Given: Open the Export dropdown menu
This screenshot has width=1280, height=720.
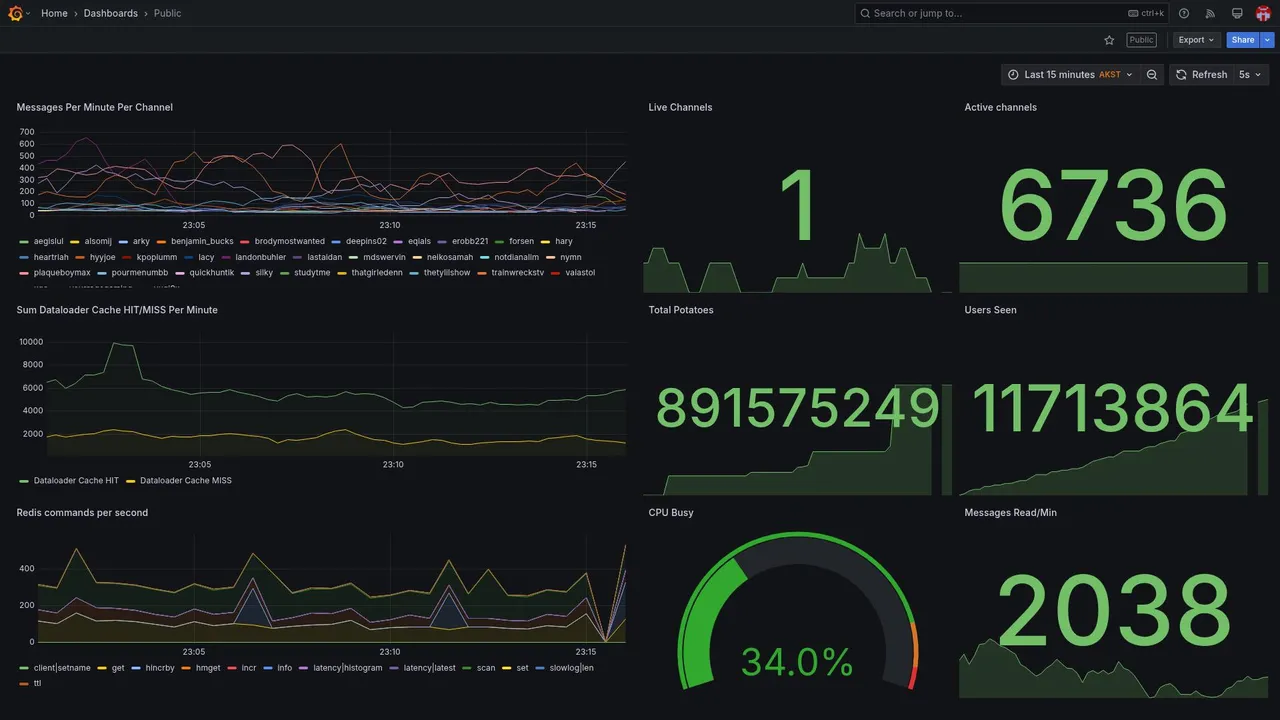Looking at the screenshot, I should tap(1196, 40).
